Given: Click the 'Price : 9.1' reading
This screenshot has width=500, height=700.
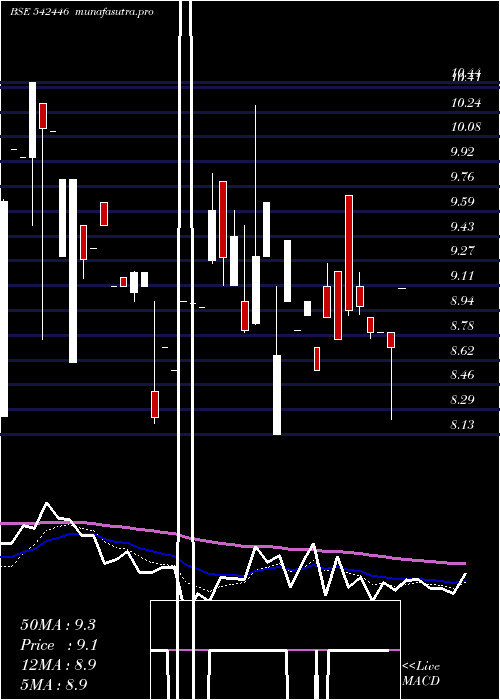Looking at the screenshot, I should pyautogui.click(x=59, y=645).
